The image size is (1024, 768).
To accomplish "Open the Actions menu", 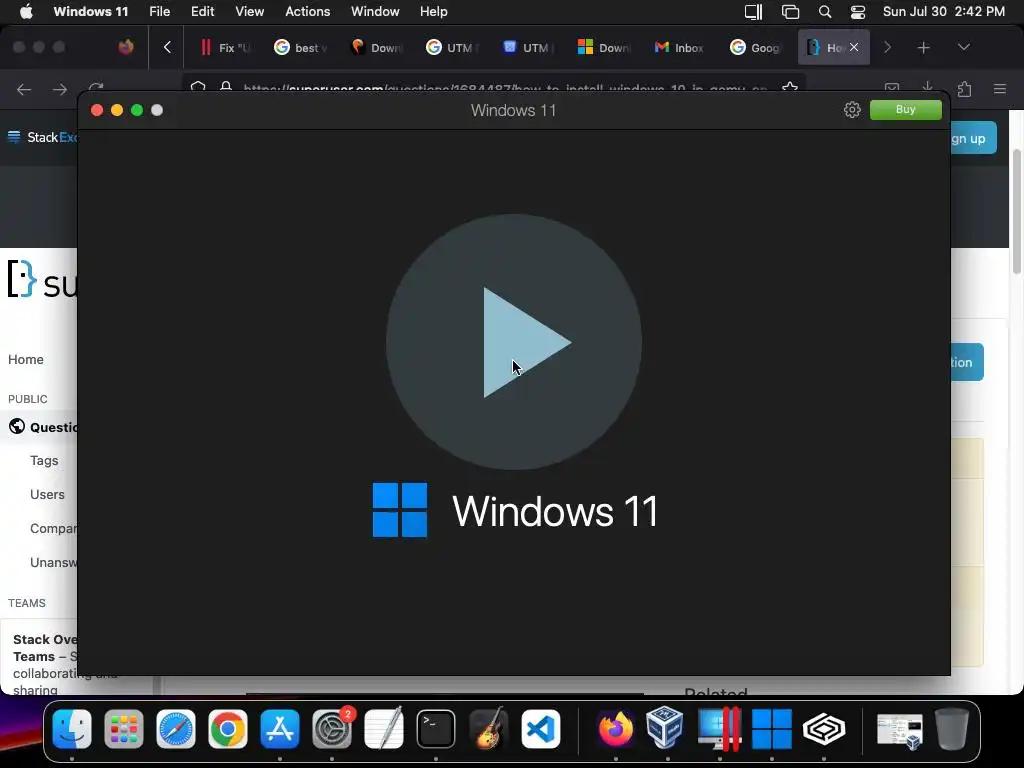I will coord(308,12).
